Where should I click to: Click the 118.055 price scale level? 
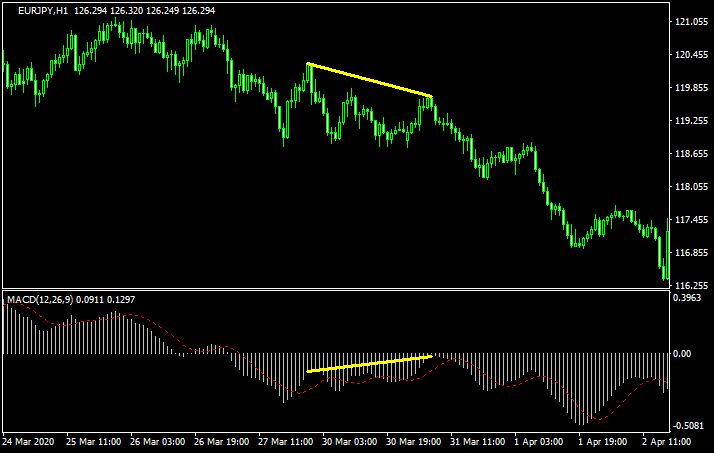[x=692, y=187]
